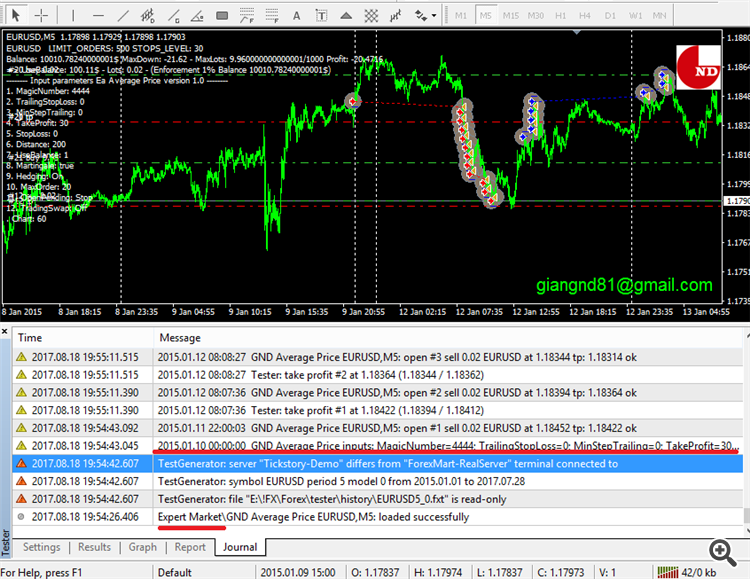Click the V: 1 status value
Screen dimensions: 750x579
[607, 572]
